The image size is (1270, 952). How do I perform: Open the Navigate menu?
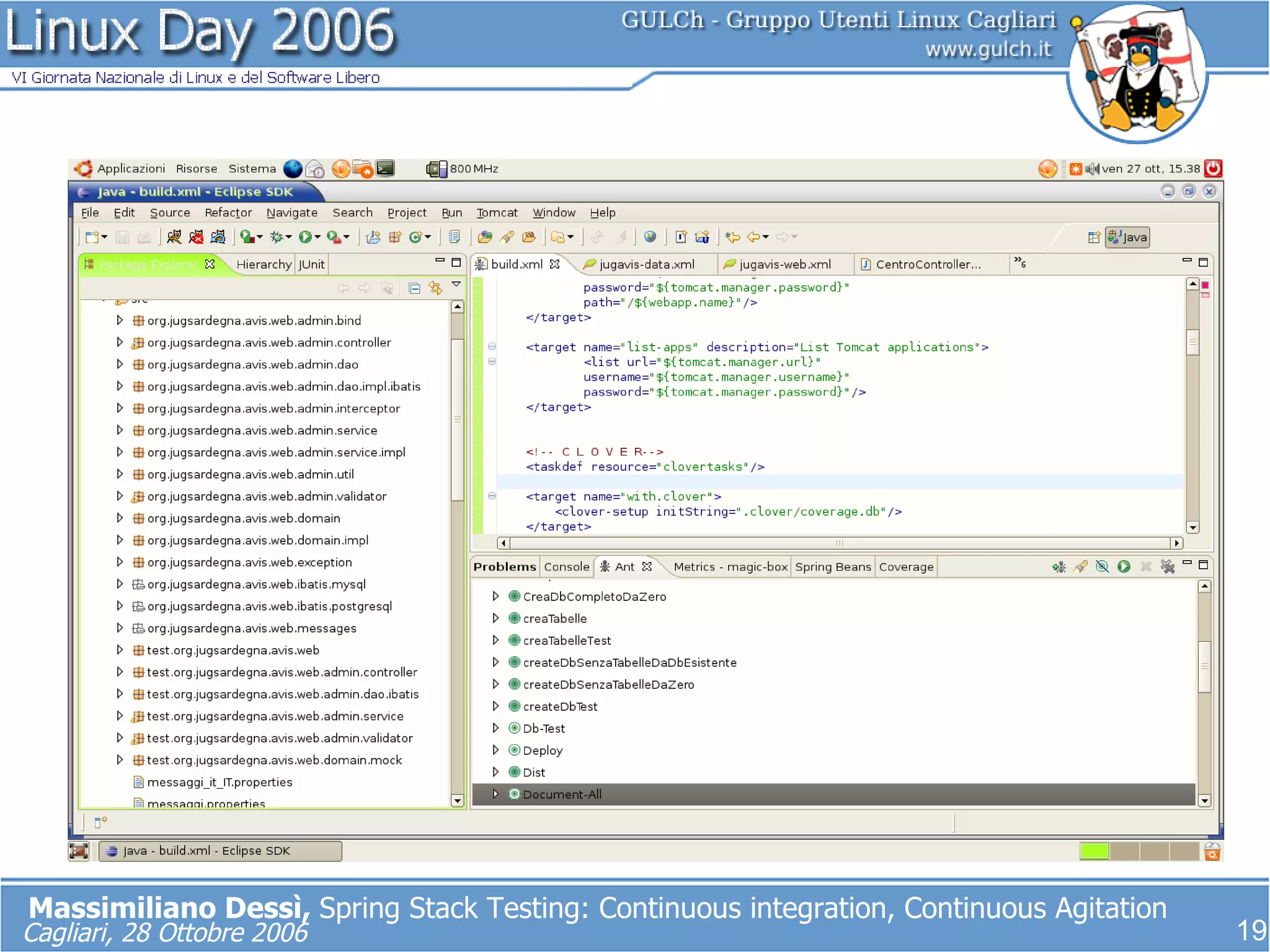click(x=292, y=213)
